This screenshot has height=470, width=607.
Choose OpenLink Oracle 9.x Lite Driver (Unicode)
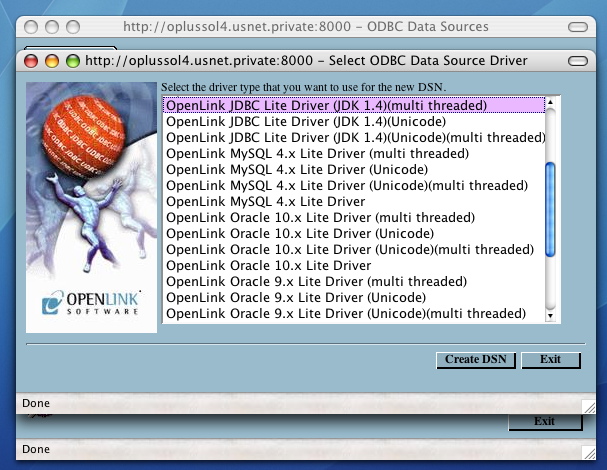point(296,297)
